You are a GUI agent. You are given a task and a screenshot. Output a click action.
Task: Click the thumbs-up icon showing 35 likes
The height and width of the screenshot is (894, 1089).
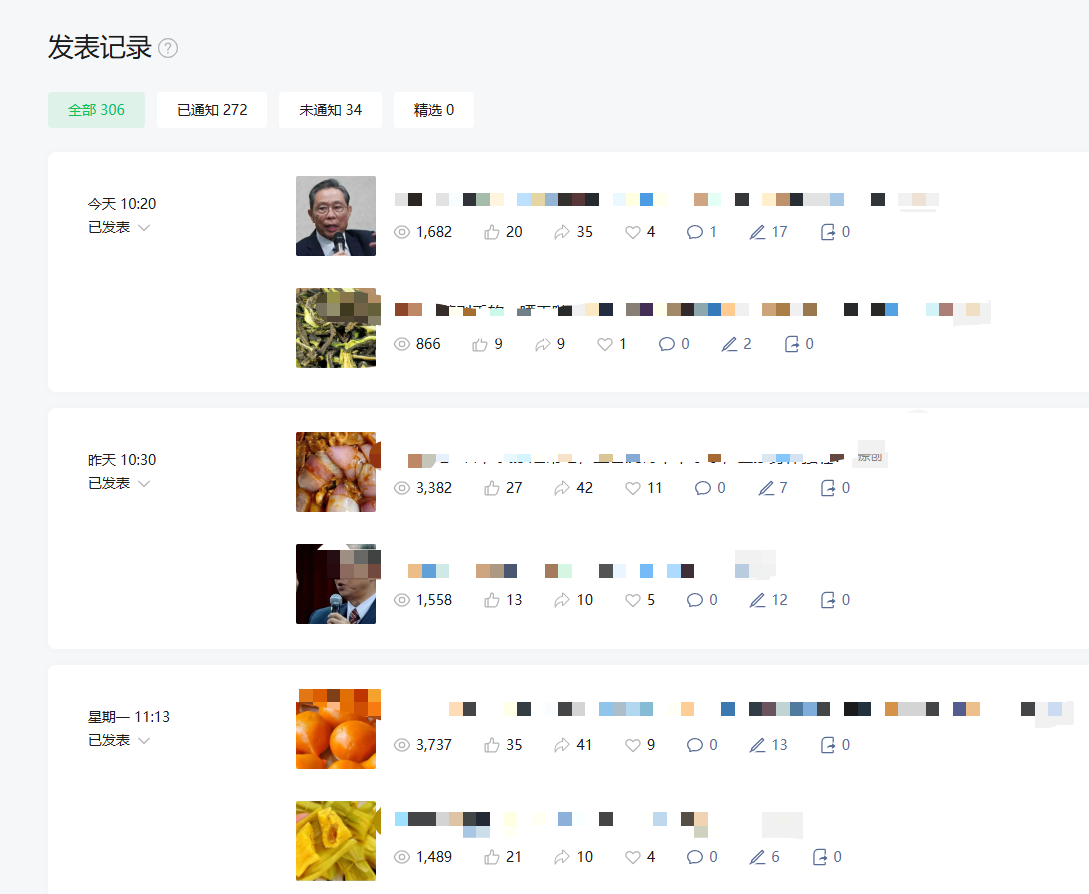[x=492, y=745]
